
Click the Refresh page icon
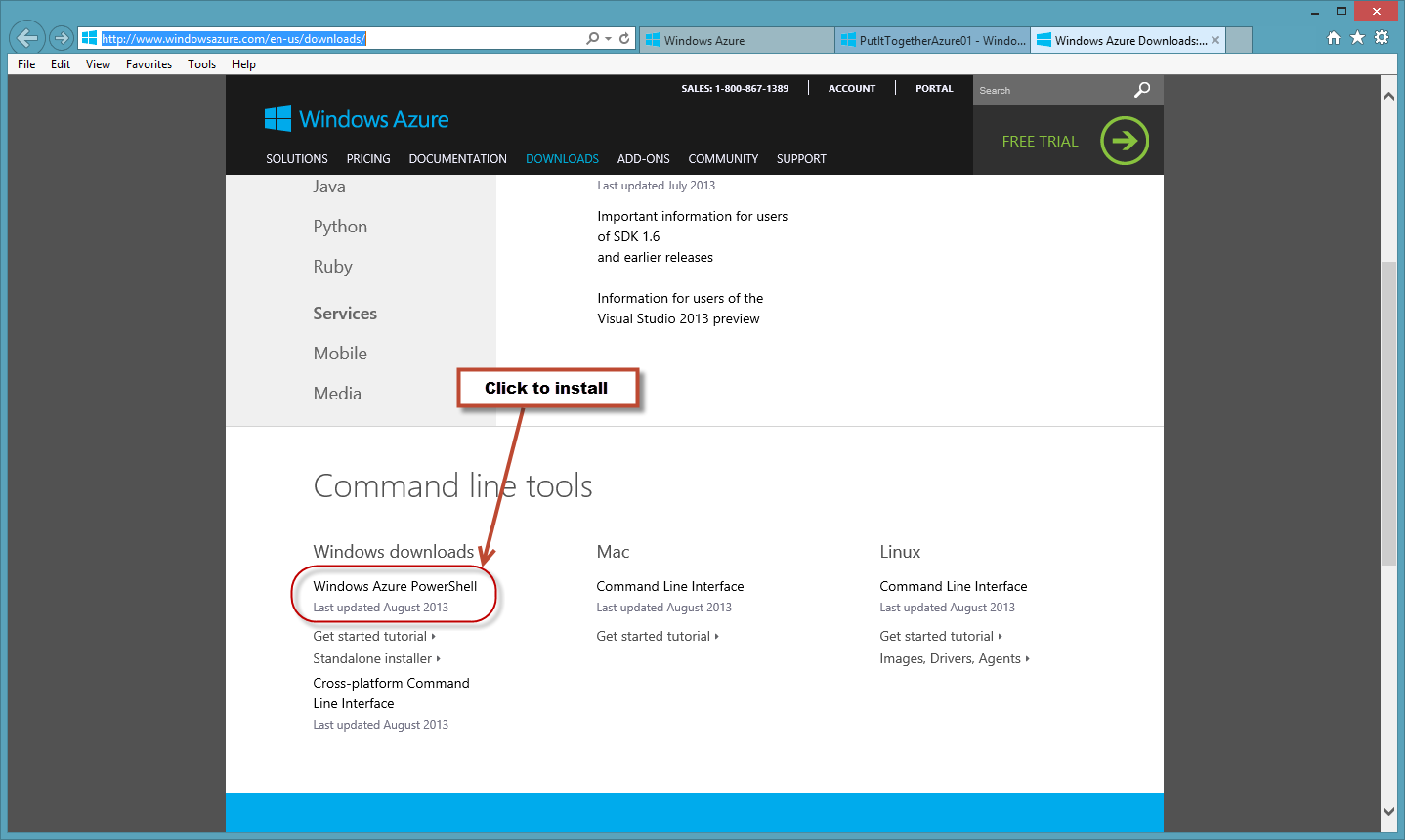(x=624, y=39)
